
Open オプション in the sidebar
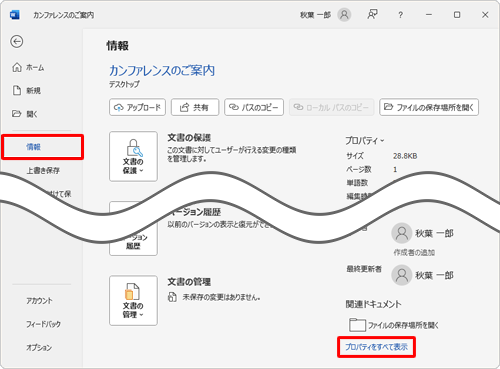[x=39, y=347]
